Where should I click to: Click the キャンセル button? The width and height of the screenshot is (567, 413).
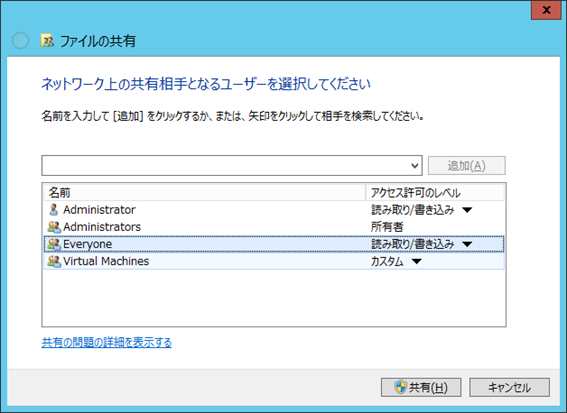pyautogui.click(x=510, y=387)
